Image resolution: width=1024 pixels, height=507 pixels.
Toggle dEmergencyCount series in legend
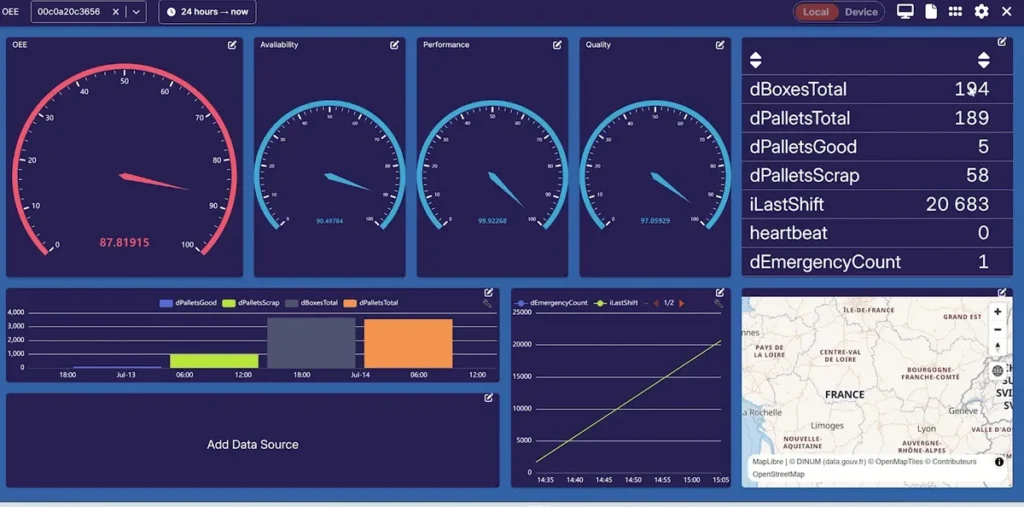pyautogui.click(x=552, y=303)
